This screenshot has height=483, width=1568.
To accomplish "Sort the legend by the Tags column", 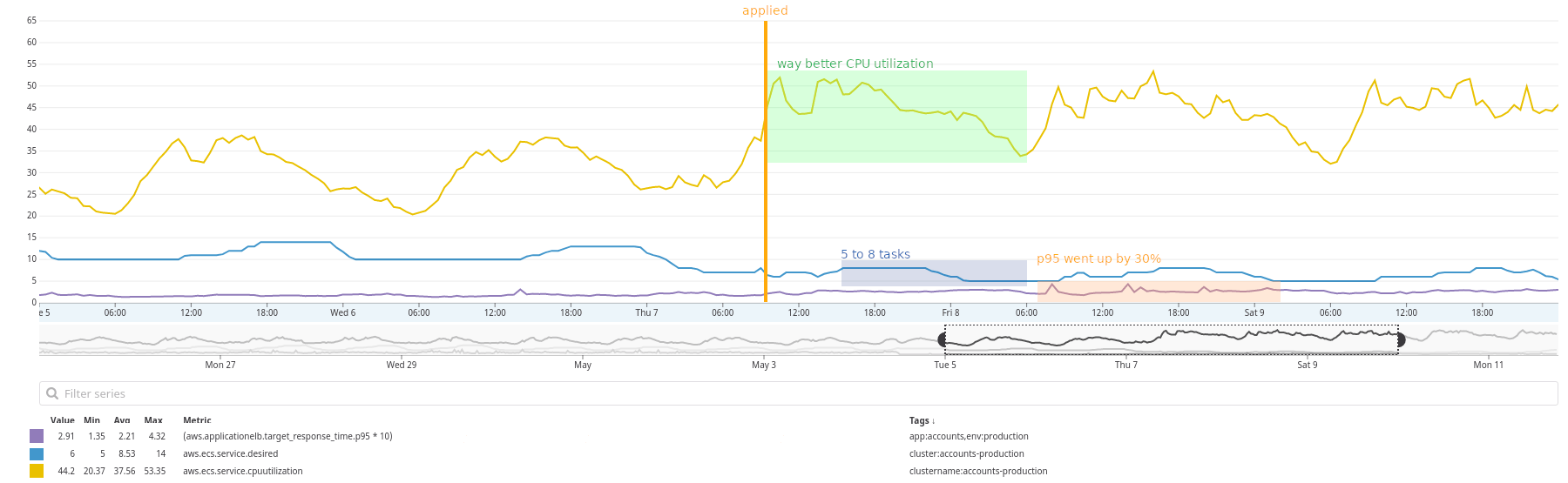I will click(922, 420).
